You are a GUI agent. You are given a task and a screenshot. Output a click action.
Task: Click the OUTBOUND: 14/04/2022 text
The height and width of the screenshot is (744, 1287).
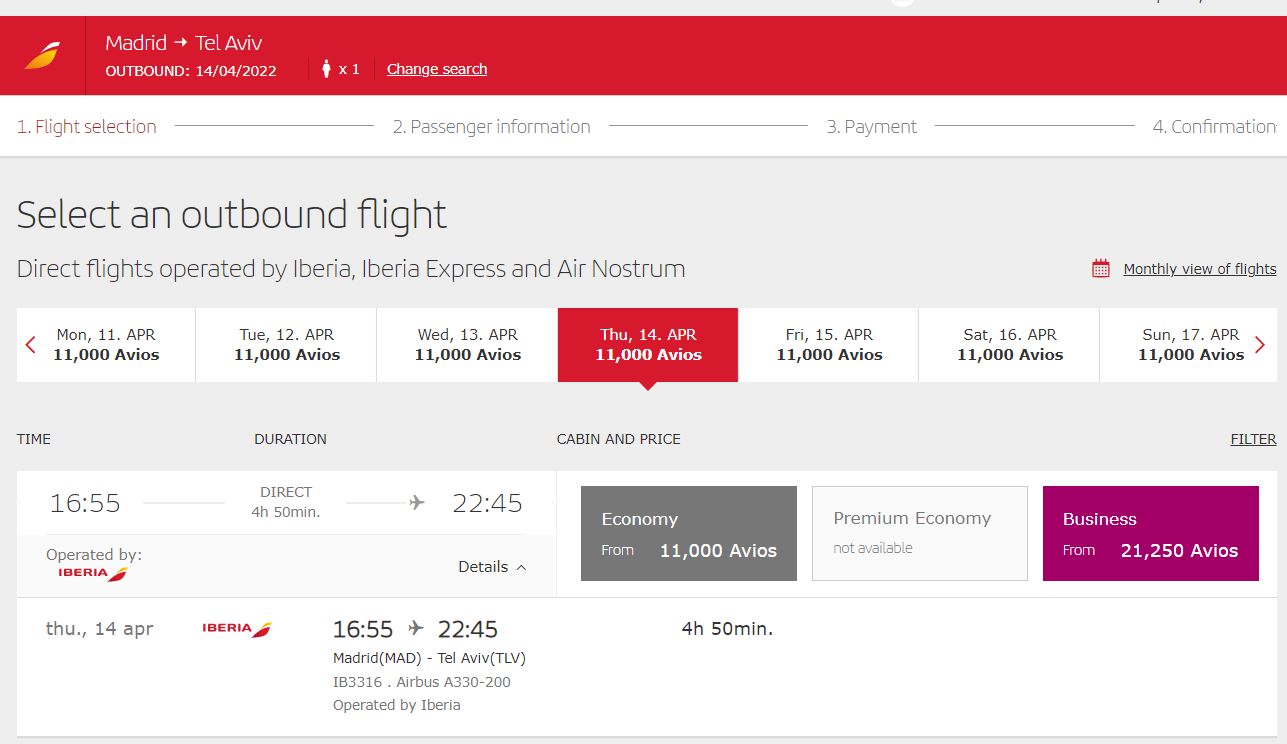pos(191,71)
